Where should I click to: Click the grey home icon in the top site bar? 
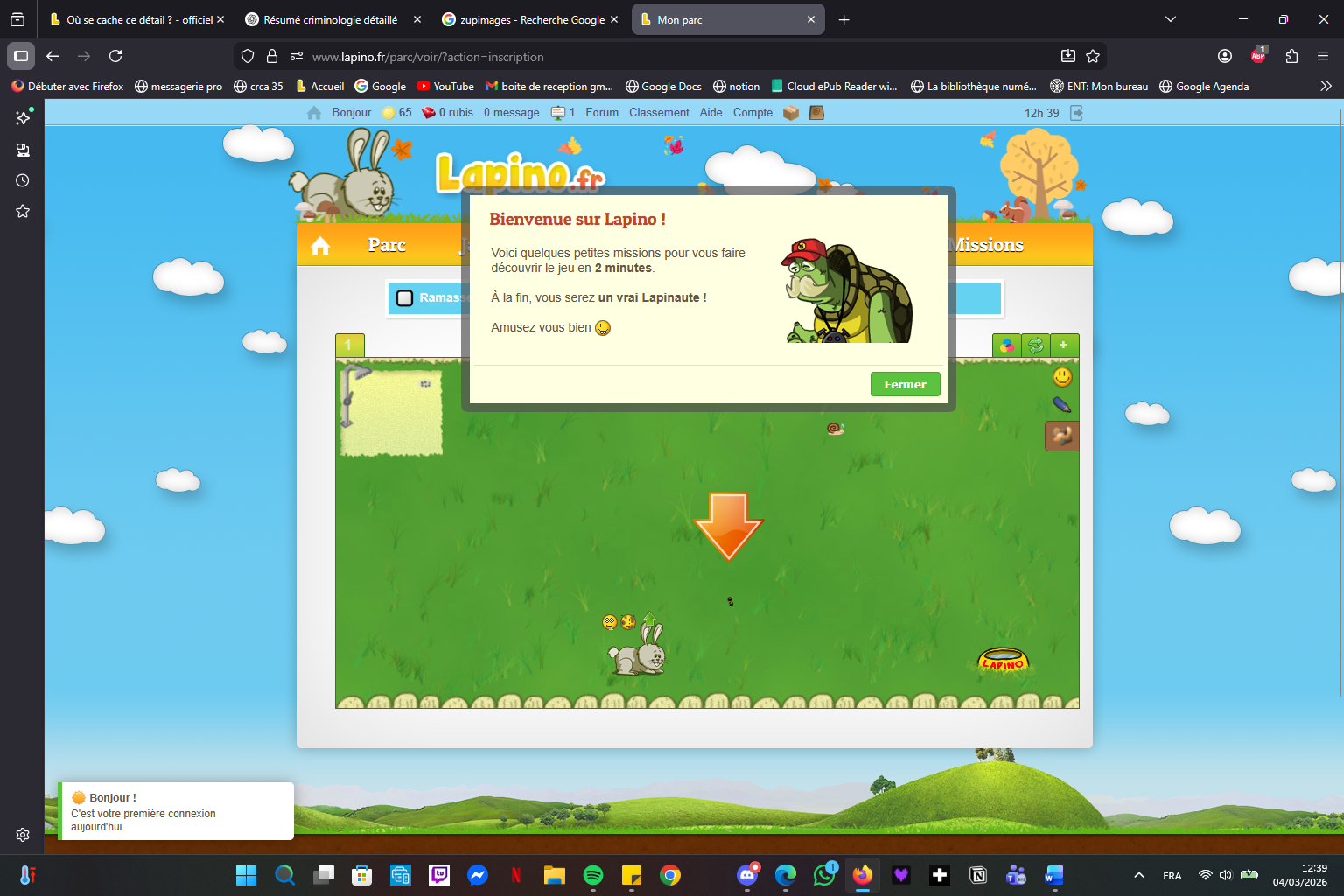[x=314, y=113]
